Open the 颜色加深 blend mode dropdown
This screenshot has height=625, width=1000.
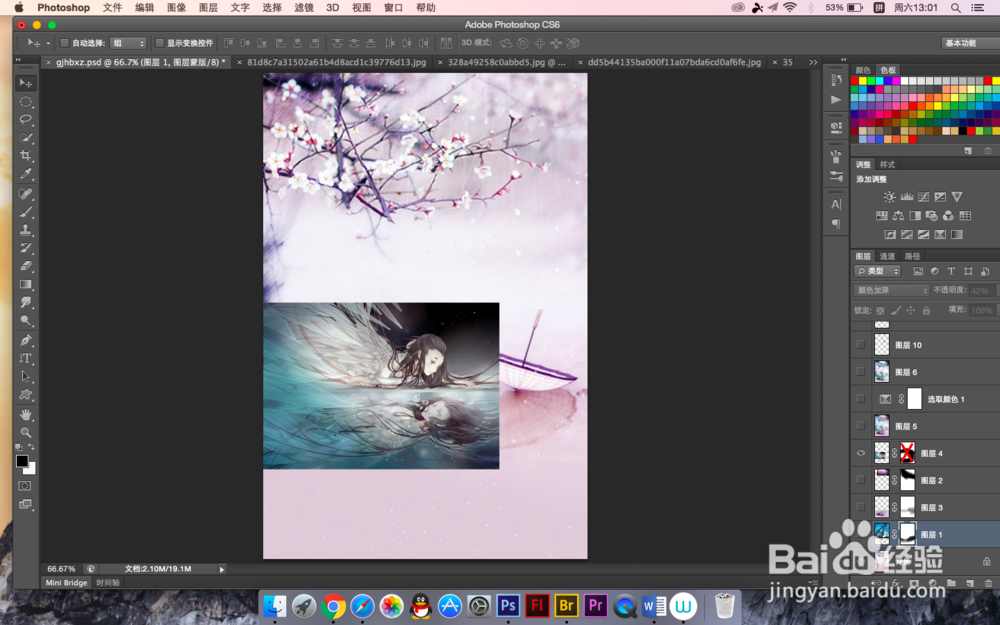pos(892,291)
